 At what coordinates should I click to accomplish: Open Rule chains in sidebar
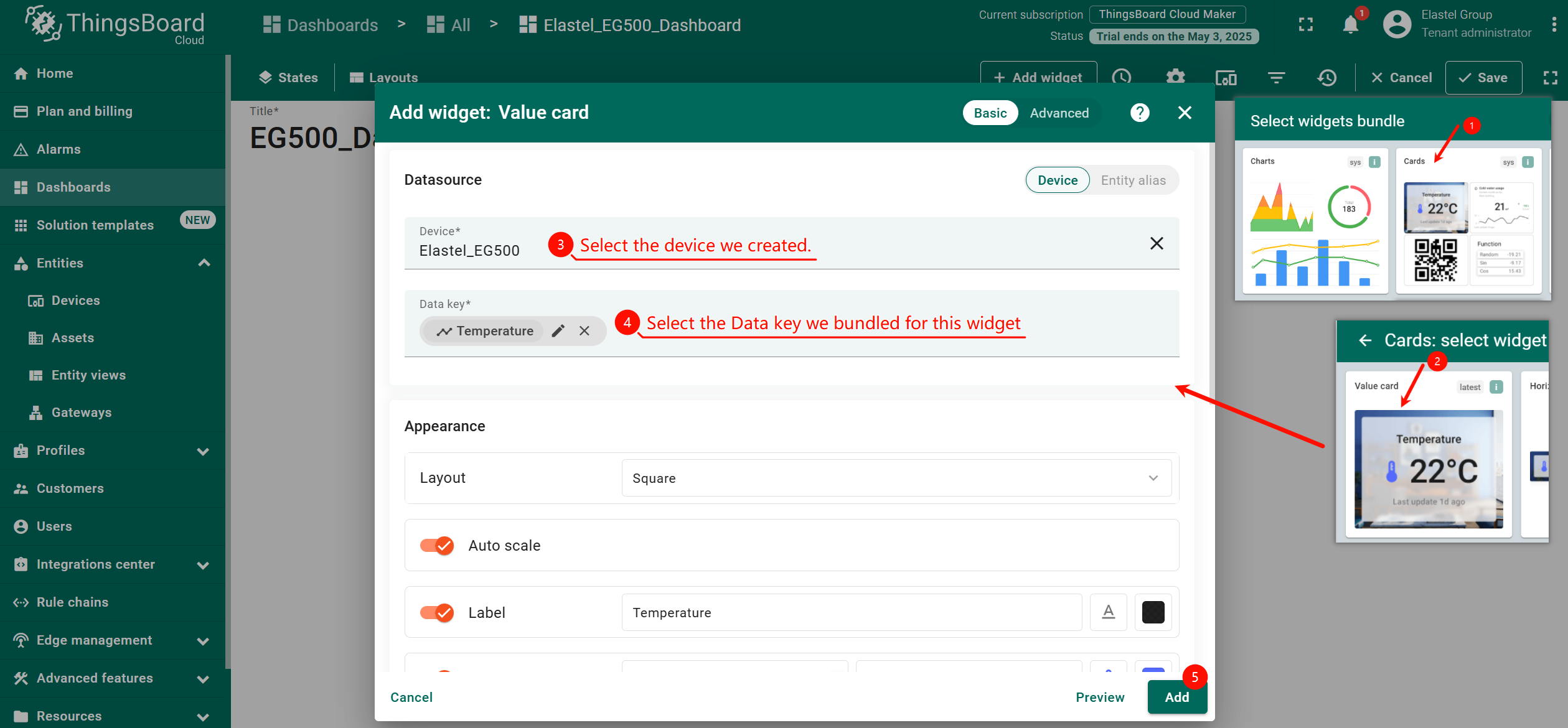pyautogui.click(x=72, y=602)
